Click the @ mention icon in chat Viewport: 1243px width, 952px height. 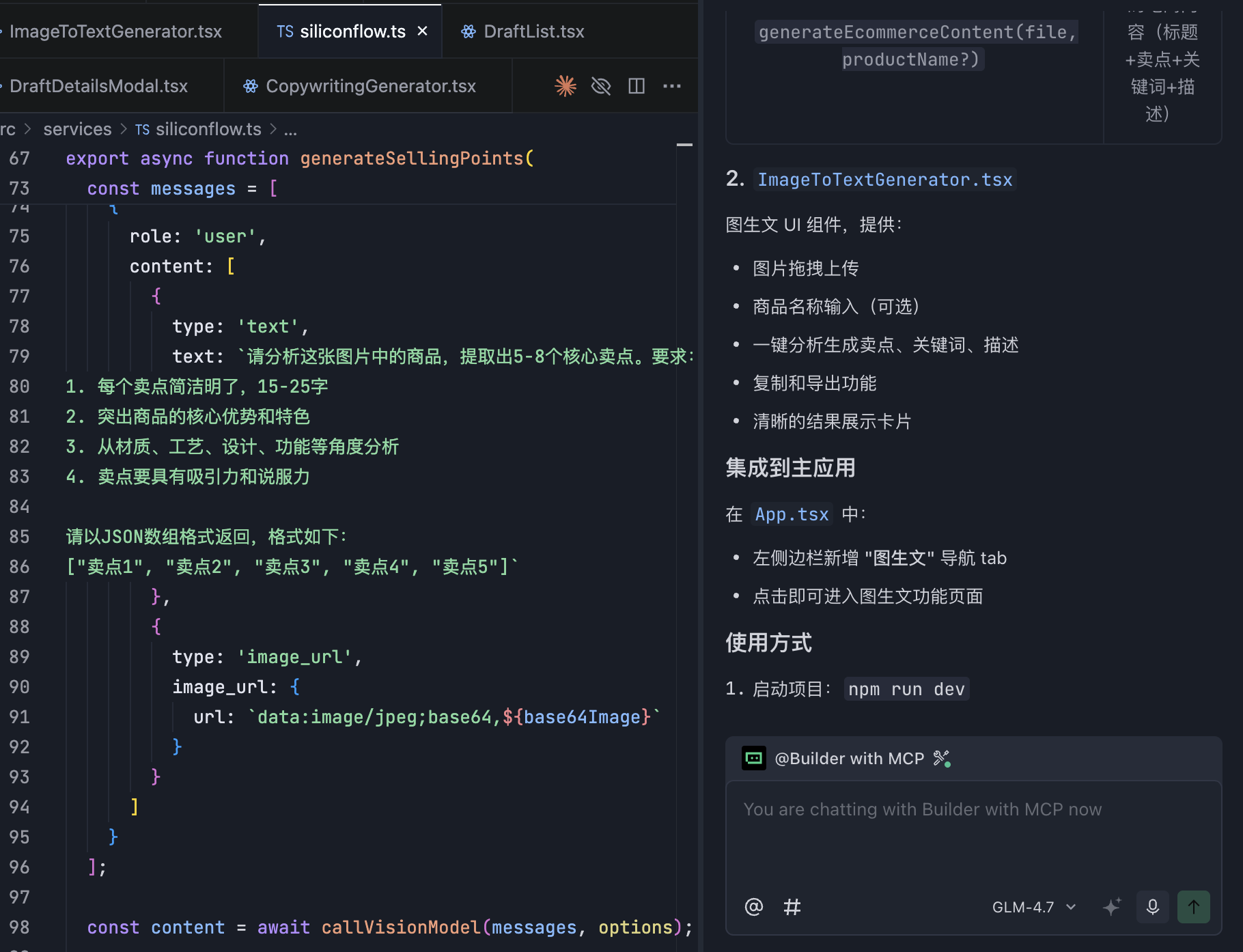[753, 907]
